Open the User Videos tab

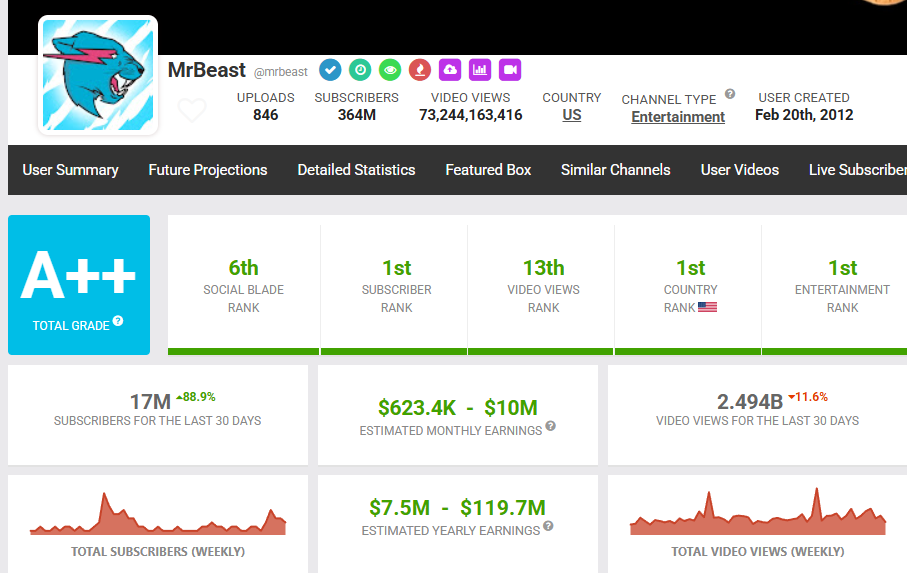pyautogui.click(x=740, y=170)
